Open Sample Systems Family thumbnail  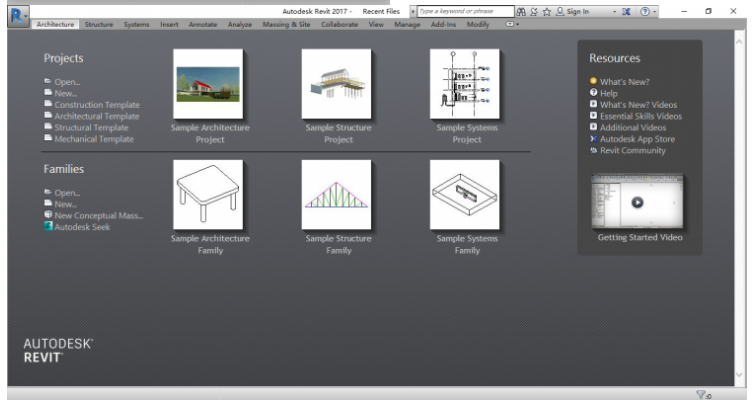click(x=465, y=195)
